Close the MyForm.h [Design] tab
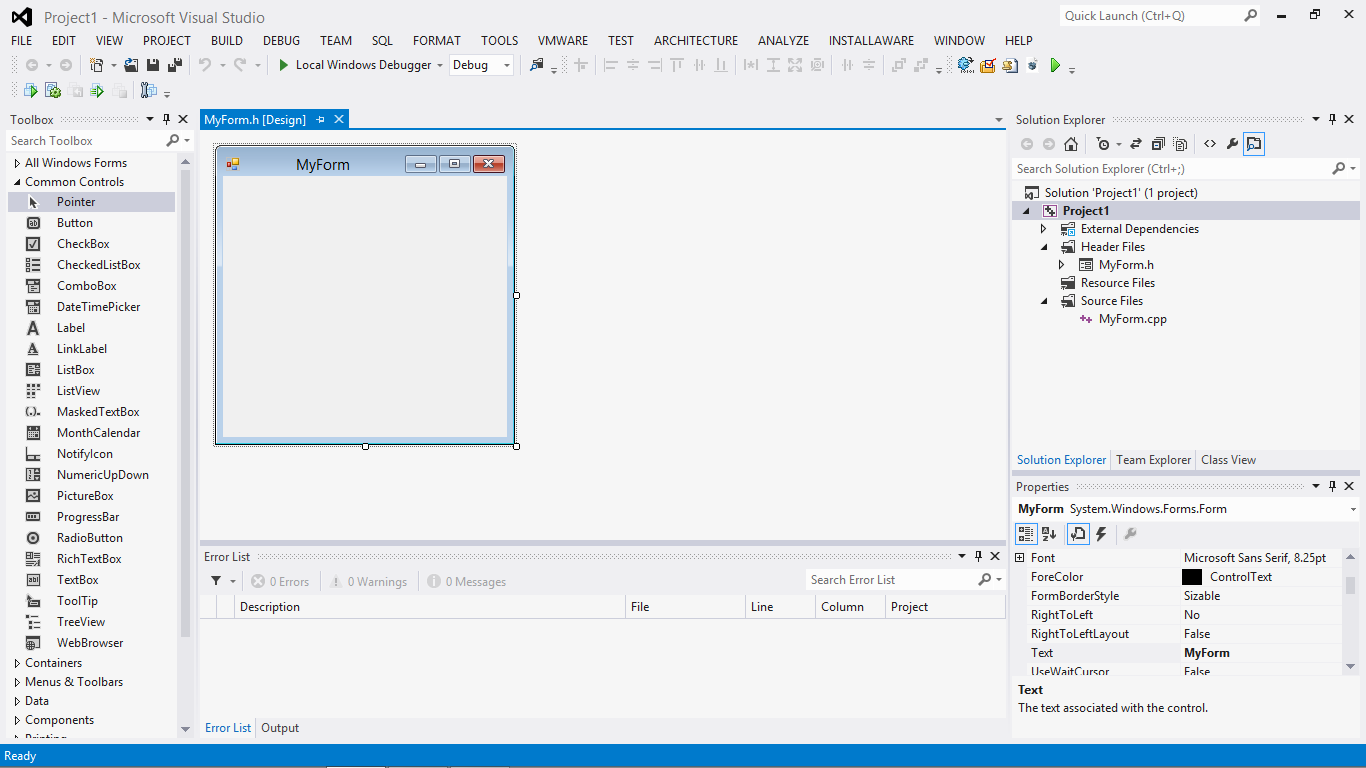Image resolution: width=1366 pixels, height=768 pixels. pyautogui.click(x=339, y=120)
